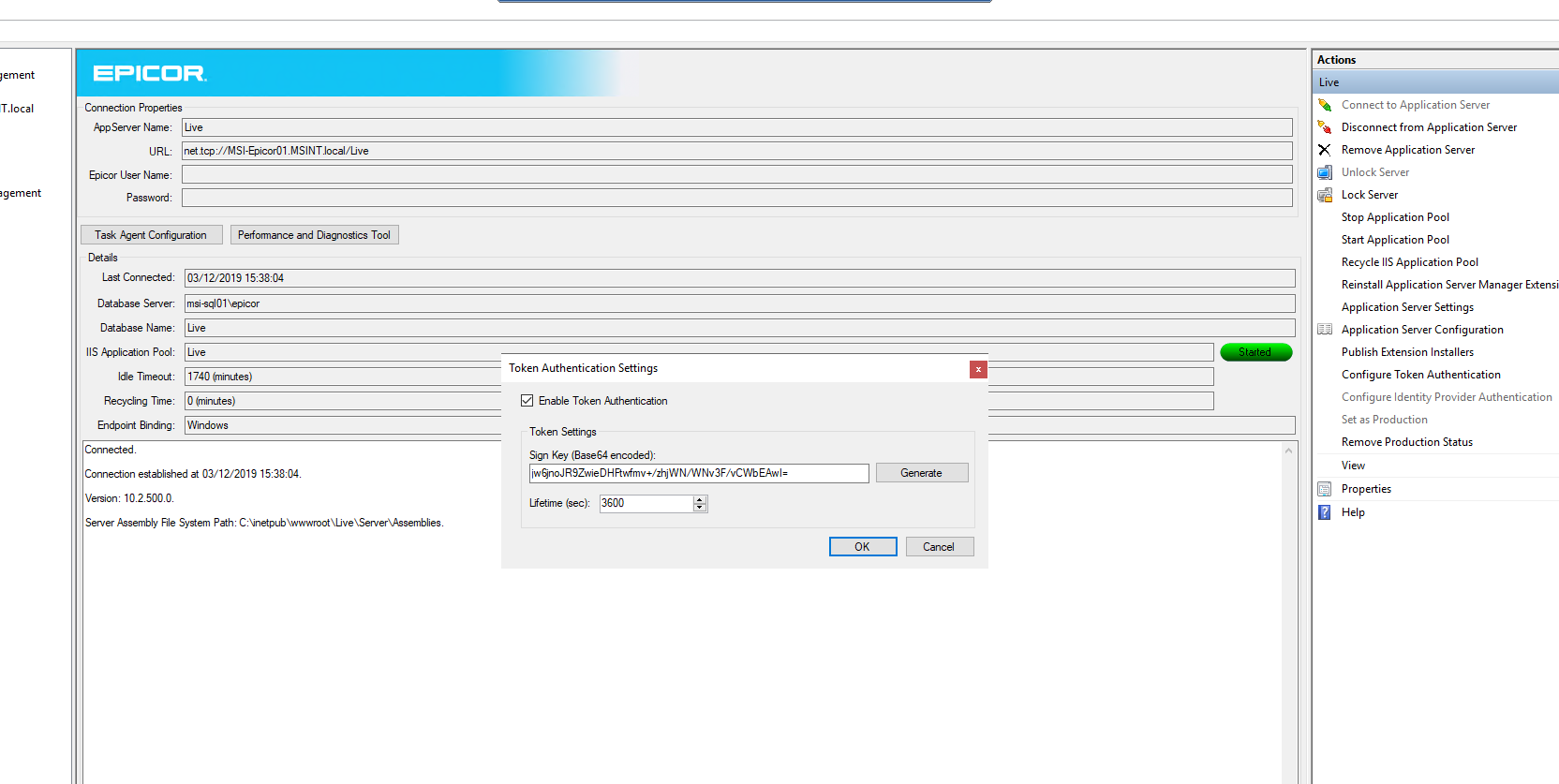This screenshot has width=1559, height=784.
Task: Click the green Started status indicator
Action: point(1255,352)
